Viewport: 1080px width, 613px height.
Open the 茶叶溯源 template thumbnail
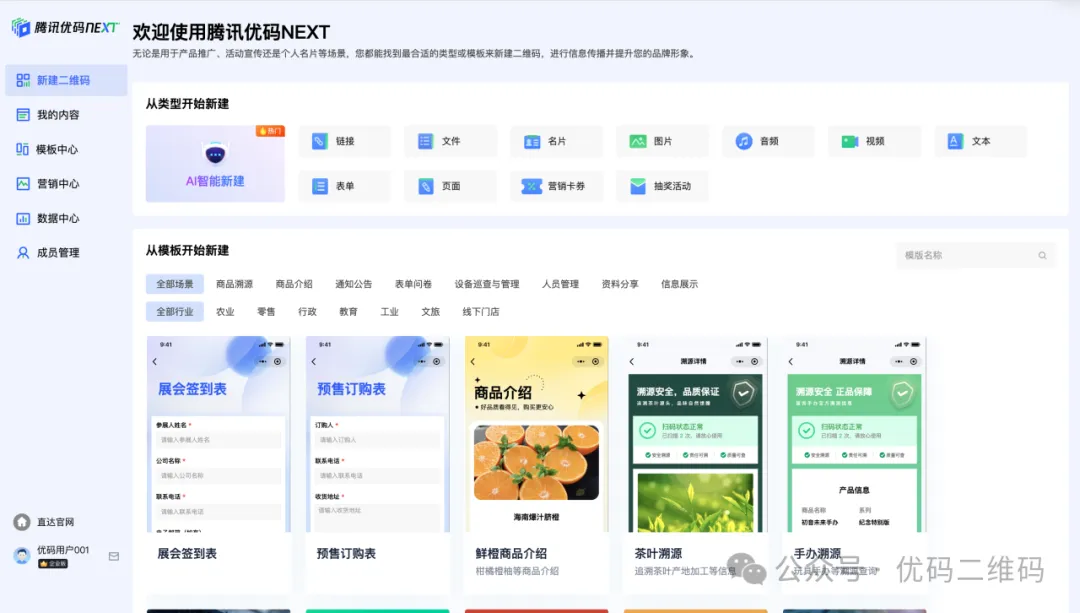pyautogui.click(x=696, y=434)
